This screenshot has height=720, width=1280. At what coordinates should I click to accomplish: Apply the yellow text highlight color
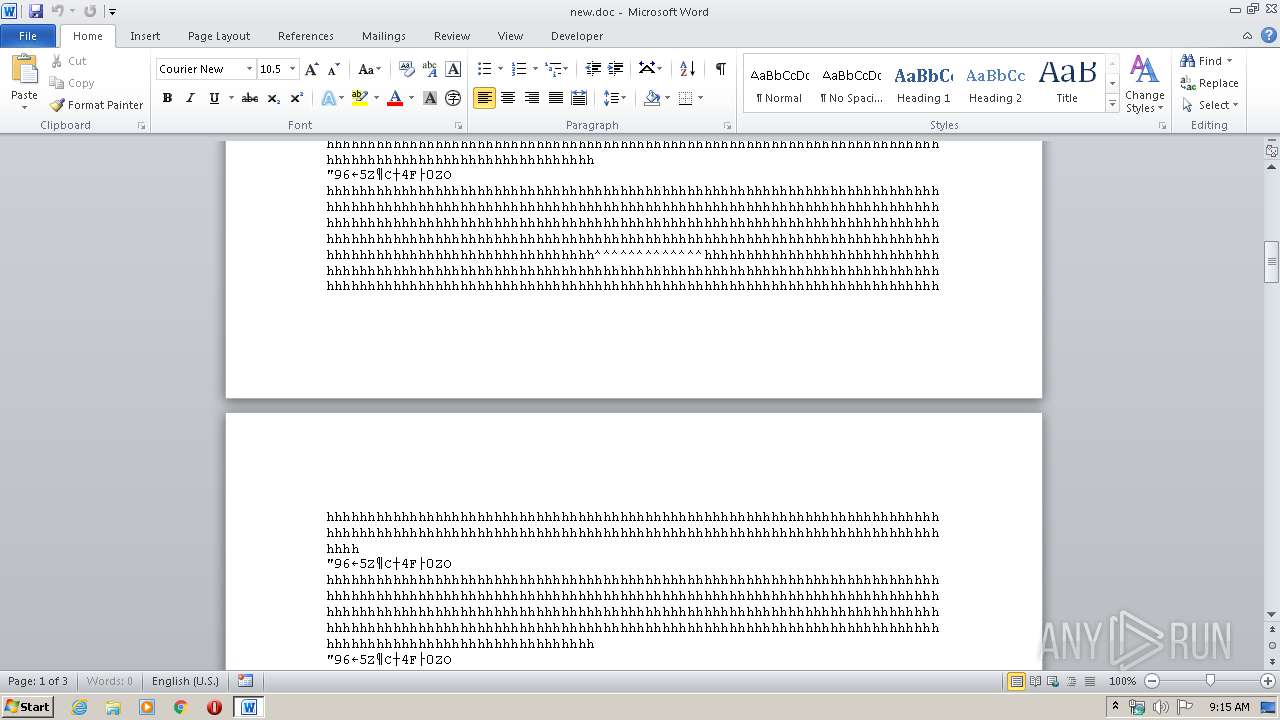tap(360, 98)
